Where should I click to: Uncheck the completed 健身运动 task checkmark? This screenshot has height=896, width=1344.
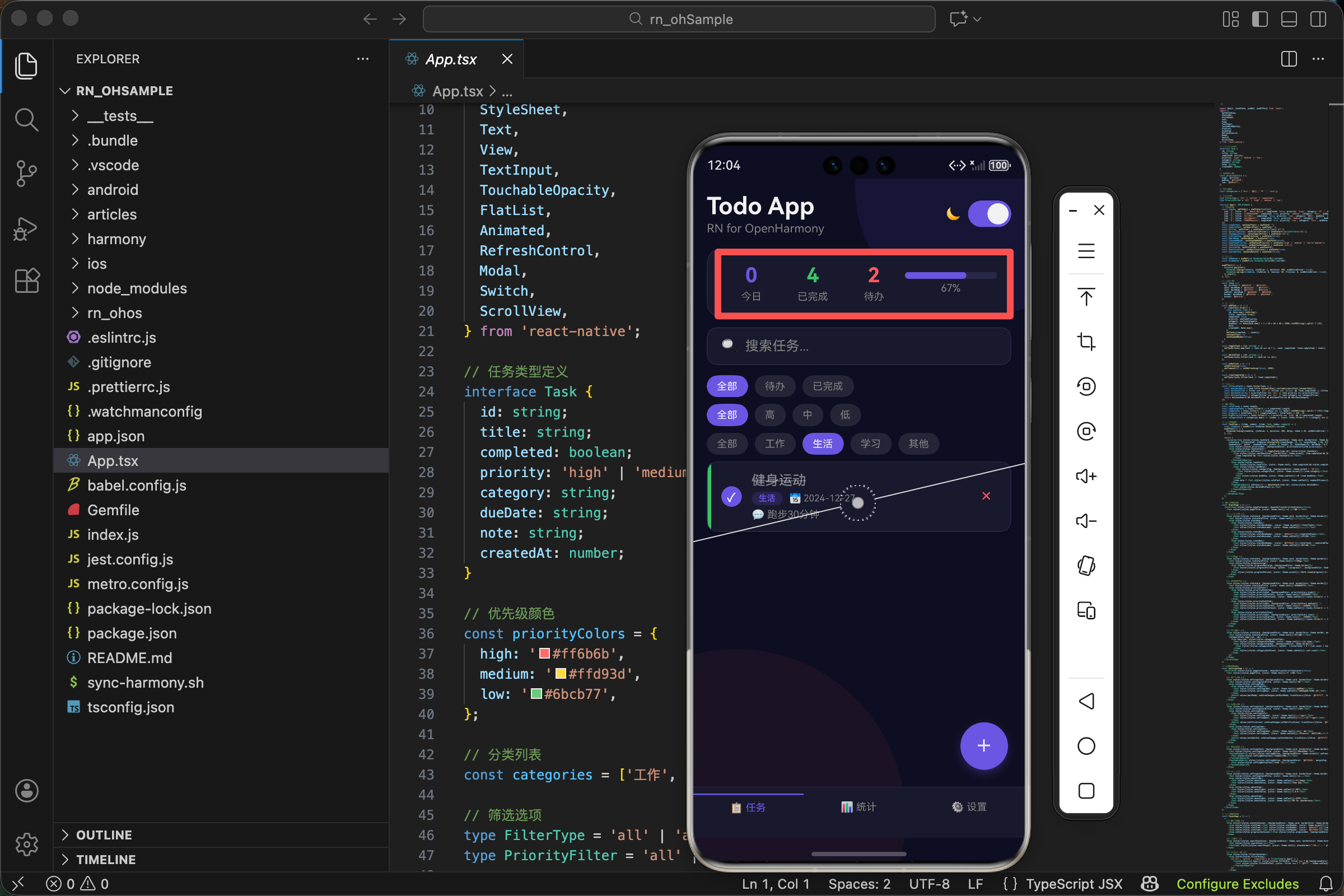point(731,497)
